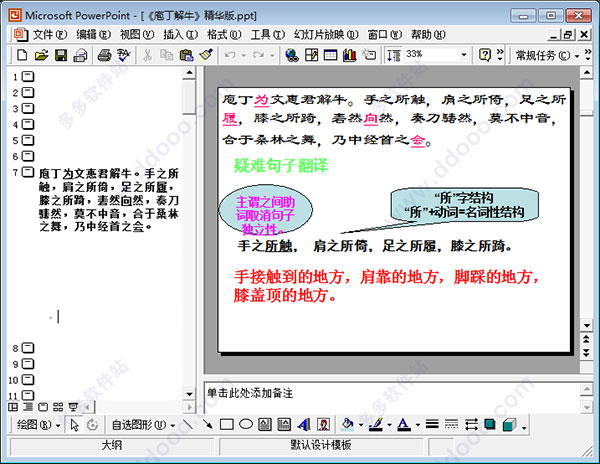
Task: Select the pointer Select Objects tool
Action: tap(74, 425)
